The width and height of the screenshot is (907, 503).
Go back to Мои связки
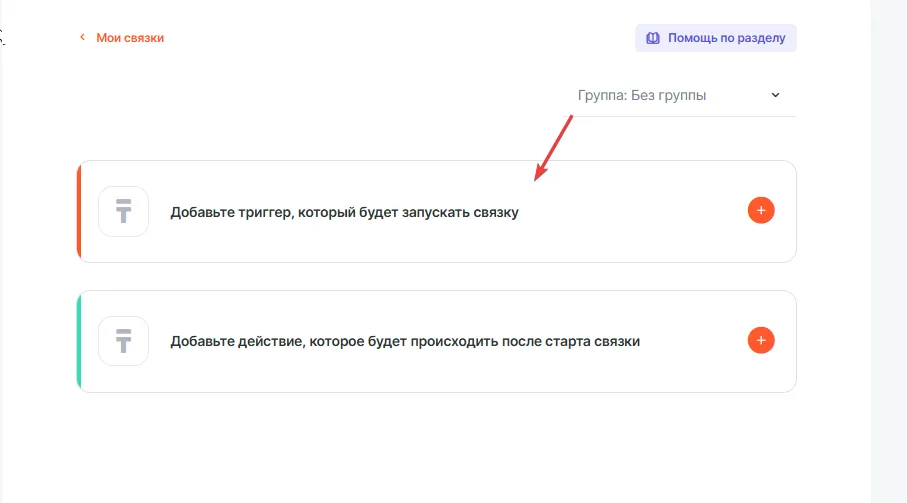click(129, 38)
